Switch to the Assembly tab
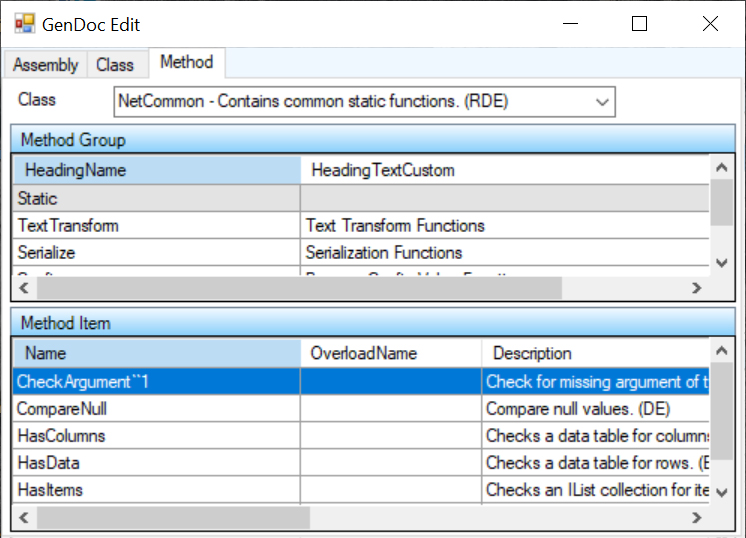This screenshot has height=538, width=746. [x=46, y=65]
